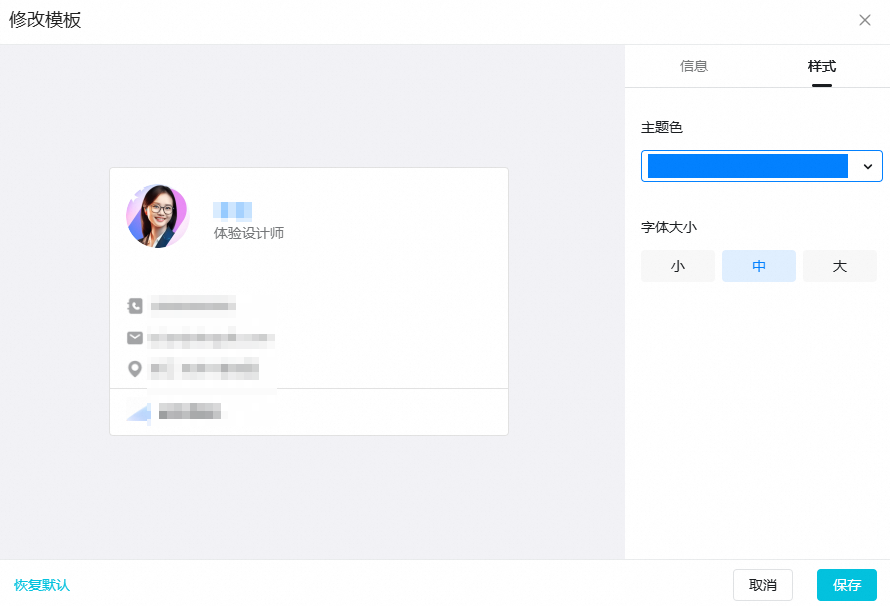Switch to the 样式 tab
890x606 pixels.
pyautogui.click(x=822, y=66)
